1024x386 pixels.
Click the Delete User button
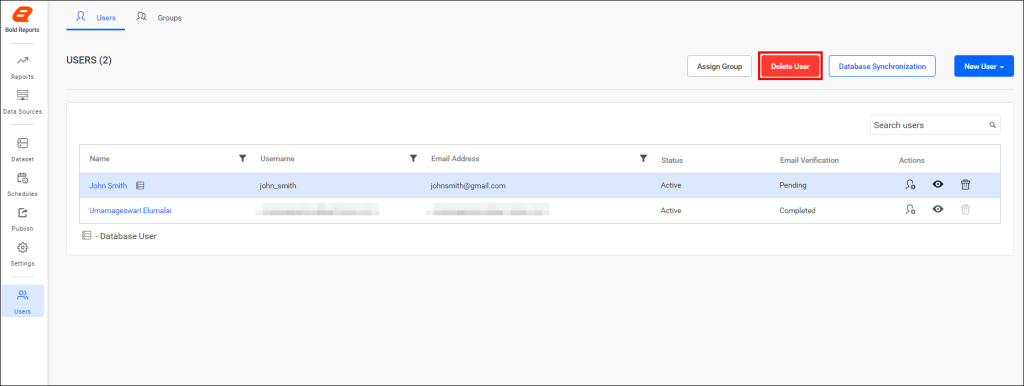pos(790,66)
